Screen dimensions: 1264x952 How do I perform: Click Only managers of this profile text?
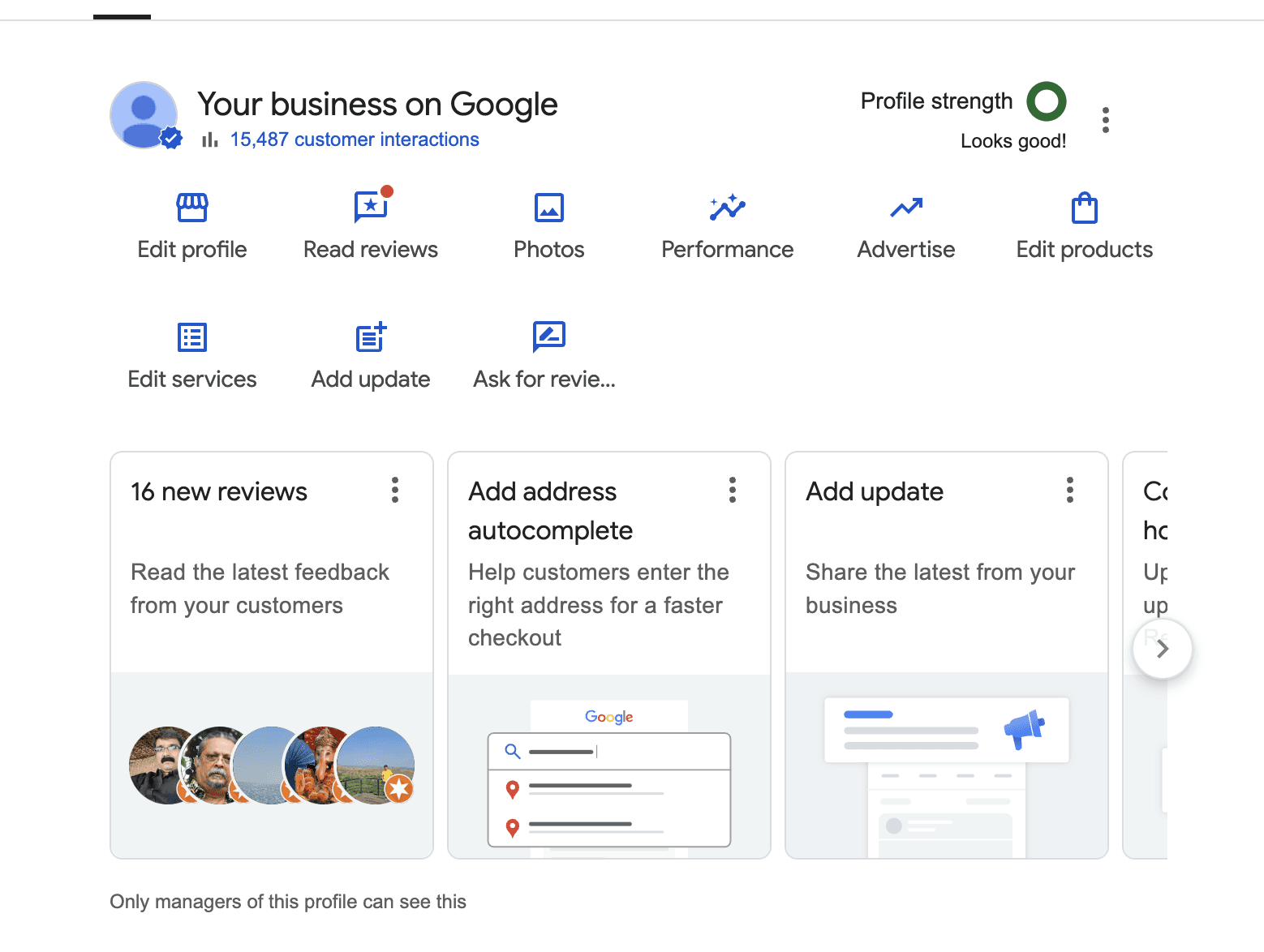pyautogui.click(x=288, y=902)
